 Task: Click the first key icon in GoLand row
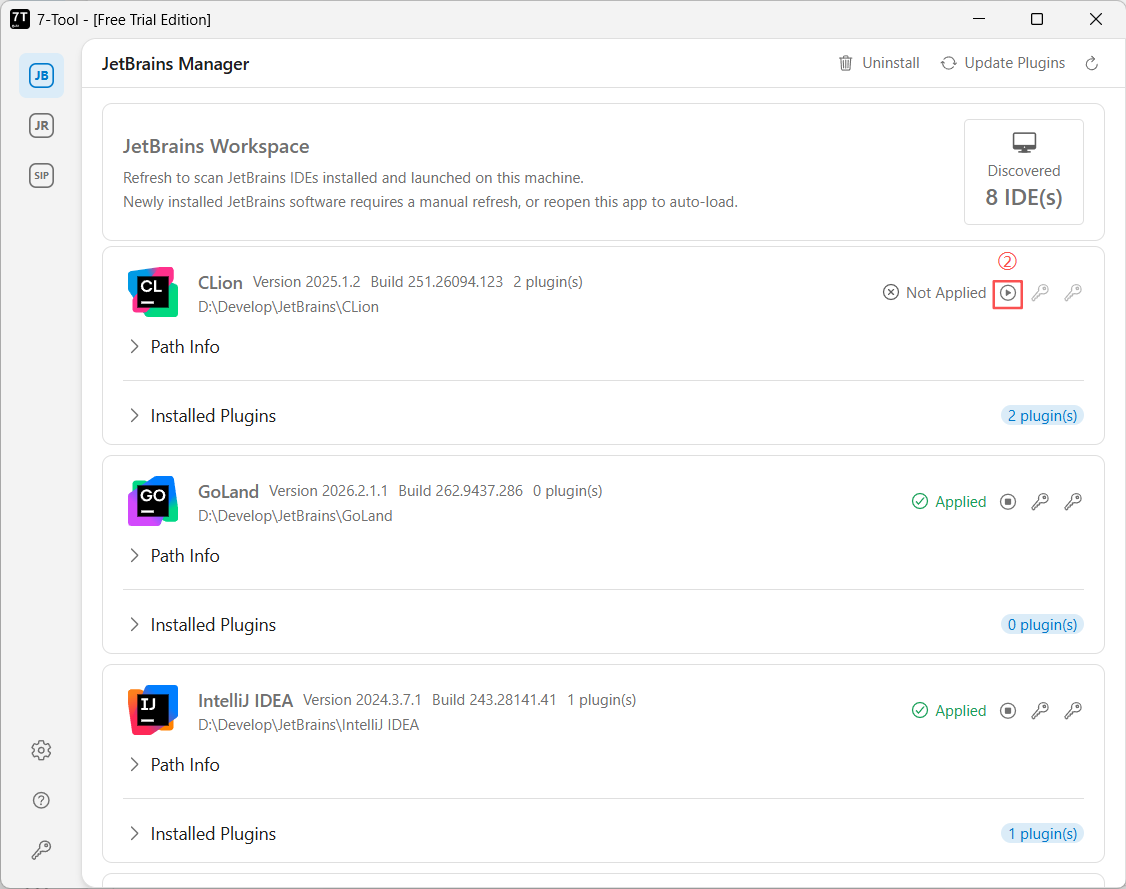1040,502
